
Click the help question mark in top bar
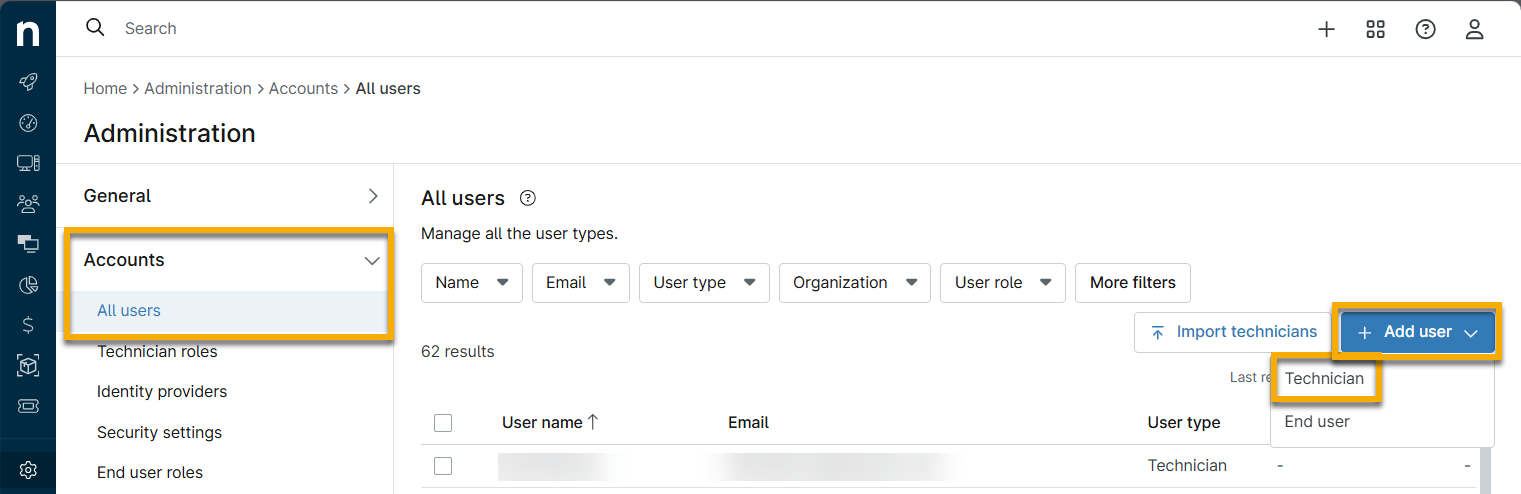[x=1425, y=29]
